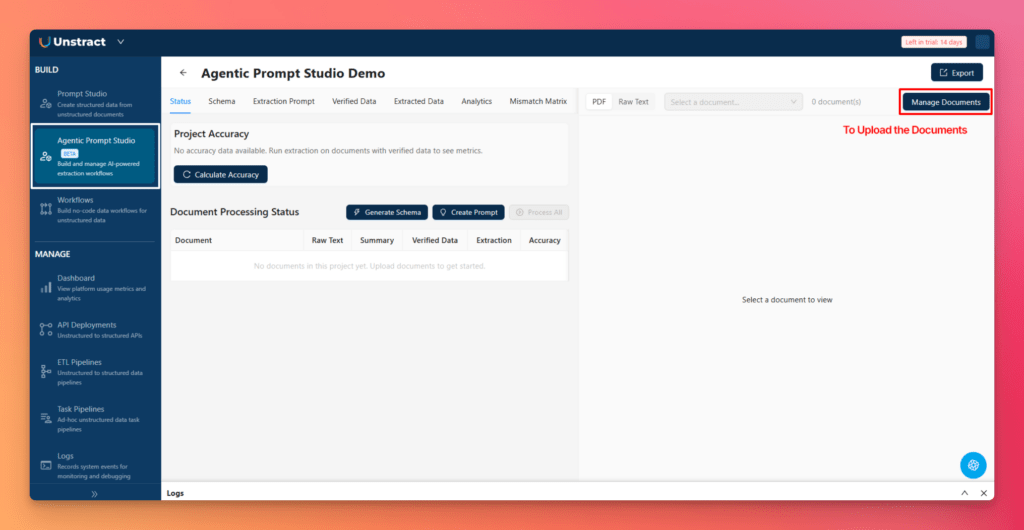The image size is (1024, 530).
Task: Click the Manage Documents button
Action: click(x=946, y=102)
